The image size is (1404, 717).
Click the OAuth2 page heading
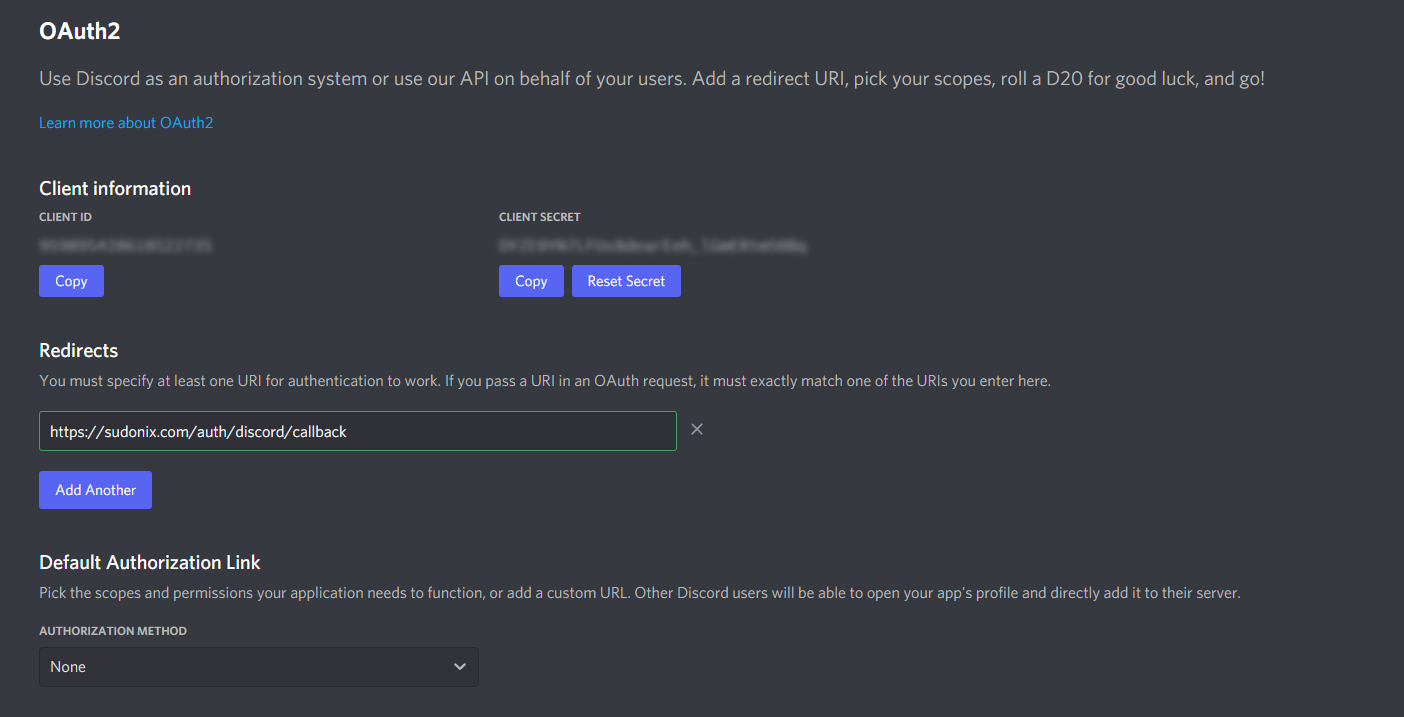point(80,31)
